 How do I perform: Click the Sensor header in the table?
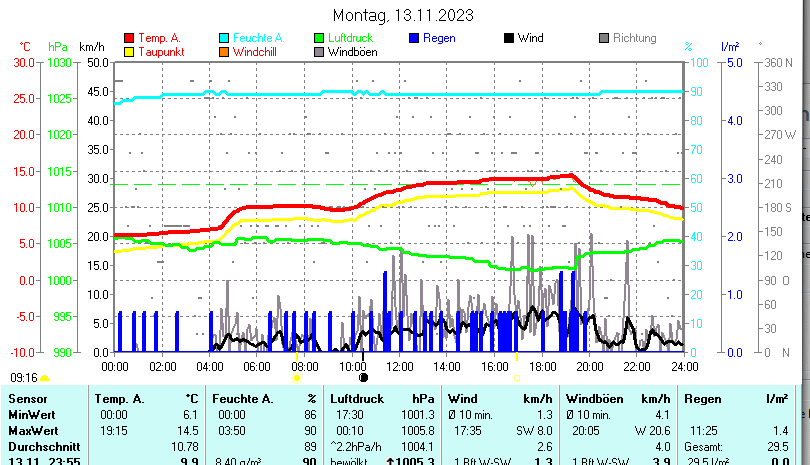coord(29,399)
